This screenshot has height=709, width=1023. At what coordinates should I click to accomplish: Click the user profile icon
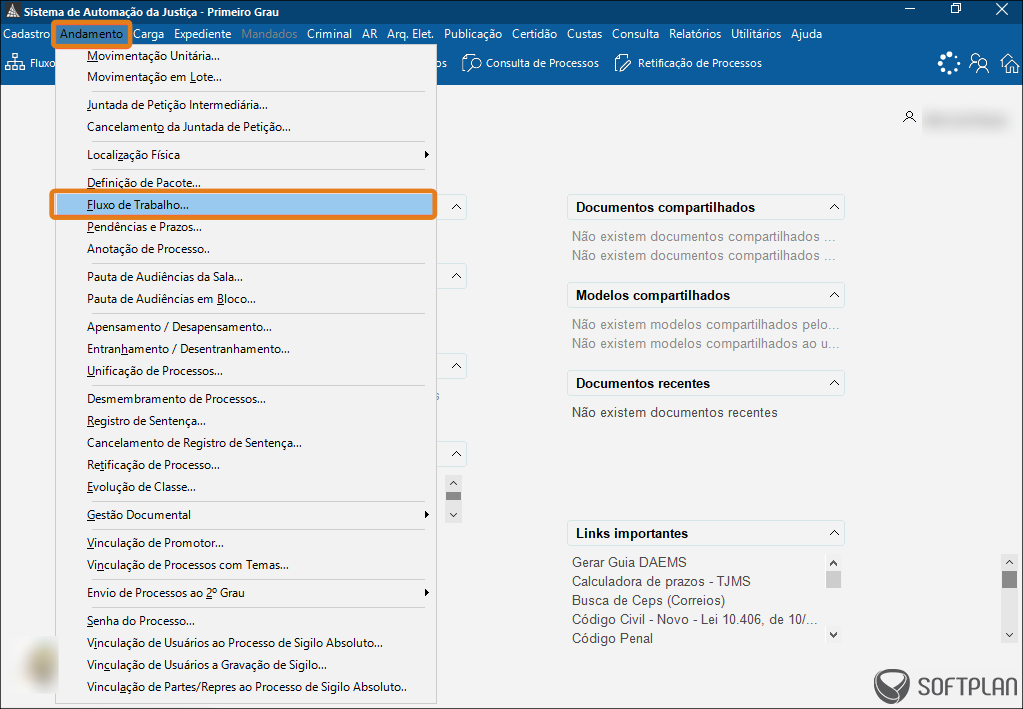point(909,117)
